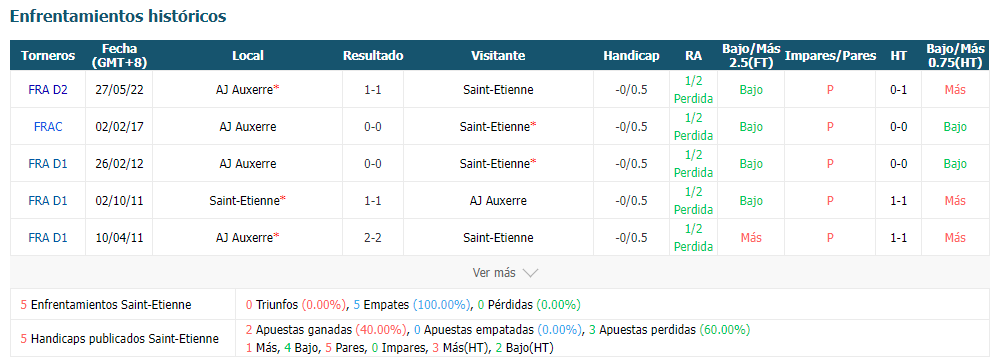This screenshot has height=363, width=1000.
Task: Click the Resultado column header
Action: point(373,56)
